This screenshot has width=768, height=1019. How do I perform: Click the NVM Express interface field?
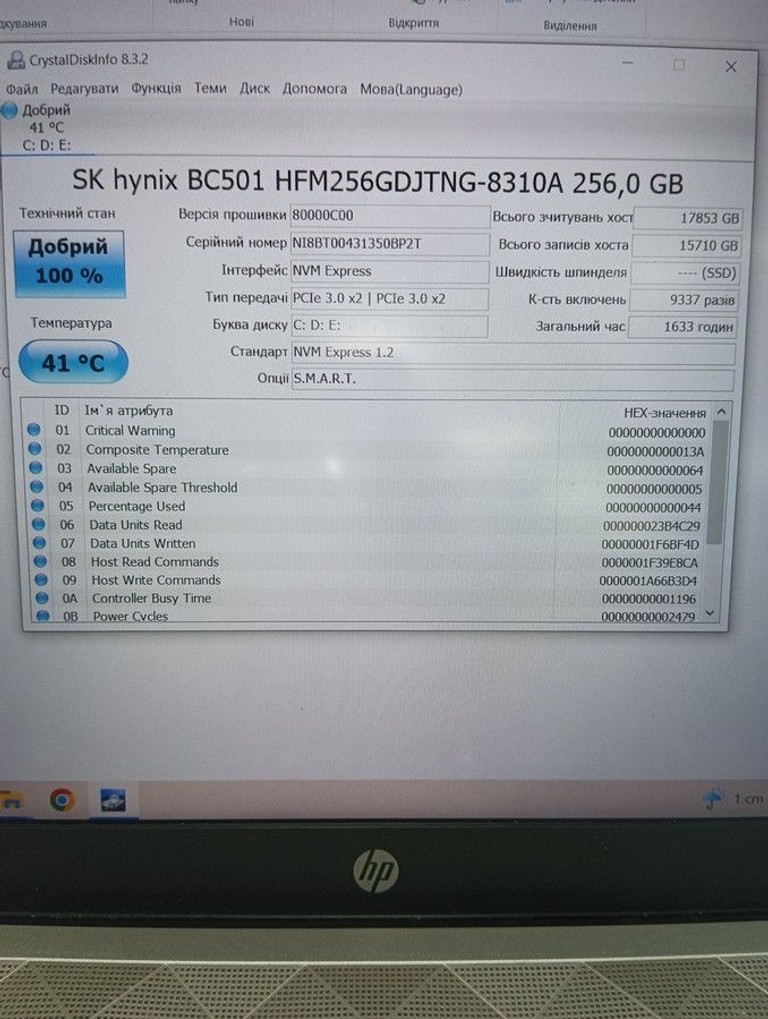point(389,272)
